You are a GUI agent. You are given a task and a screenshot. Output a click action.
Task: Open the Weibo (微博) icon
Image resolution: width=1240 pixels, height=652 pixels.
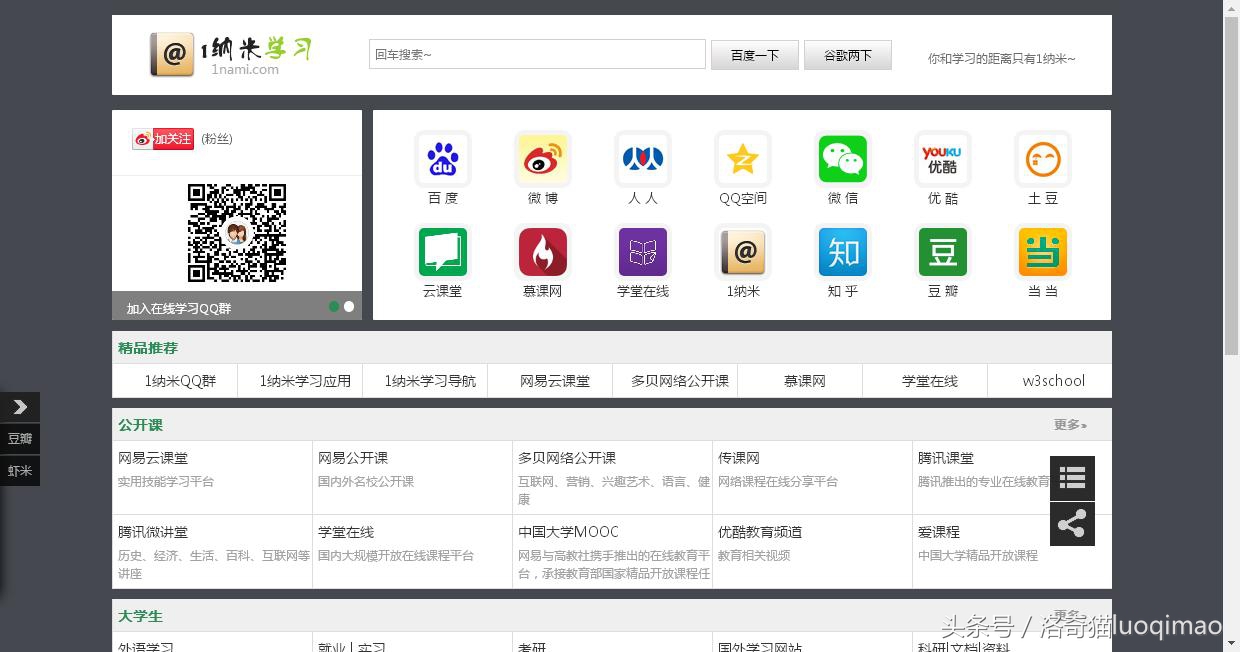click(543, 159)
